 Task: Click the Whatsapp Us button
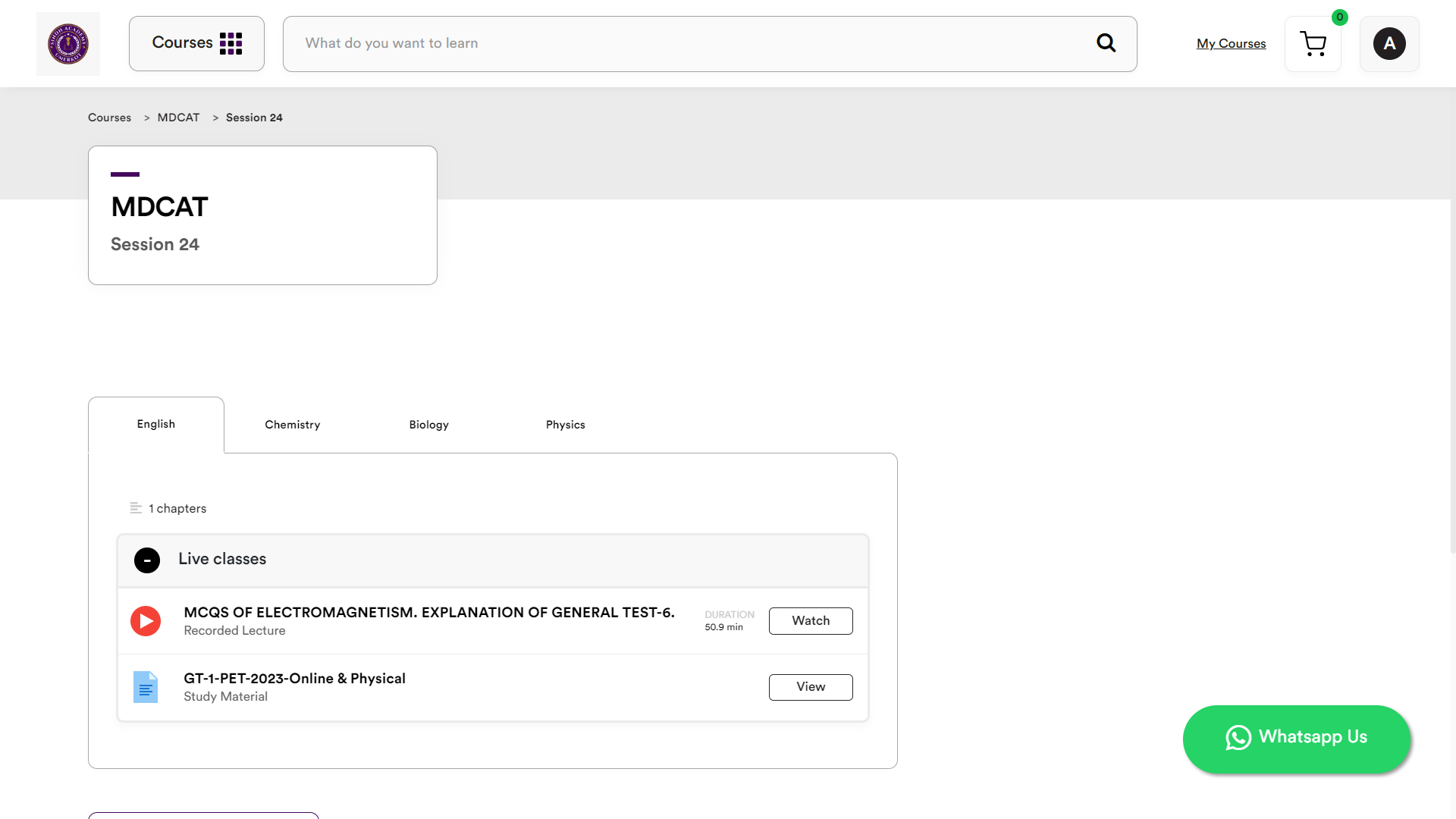click(x=1296, y=739)
